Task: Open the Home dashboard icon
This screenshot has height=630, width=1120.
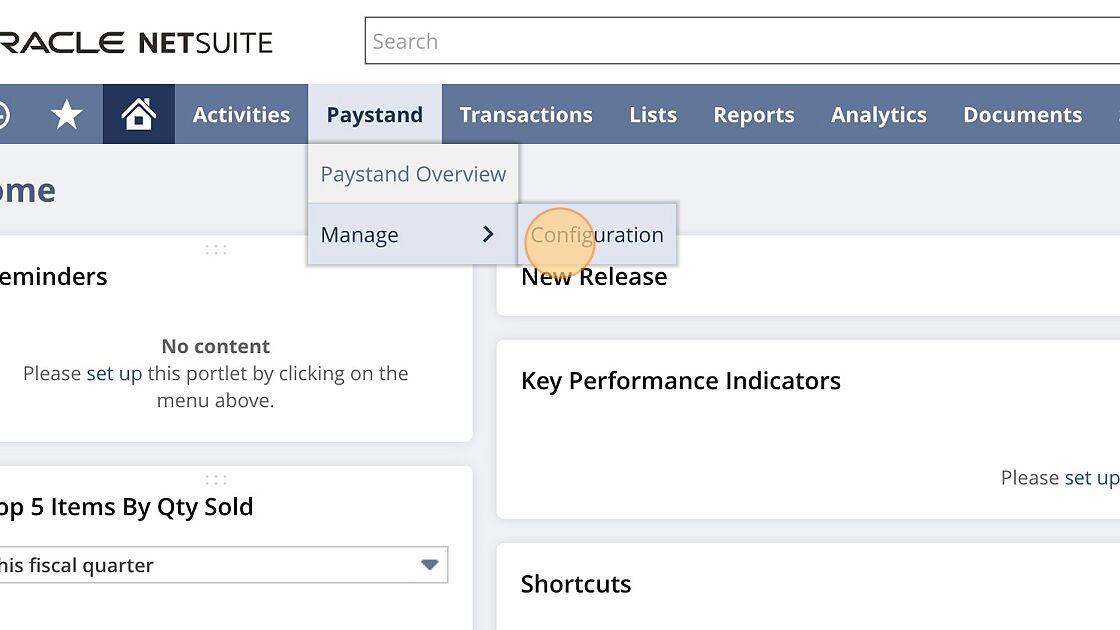Action: tap(139, 114)
